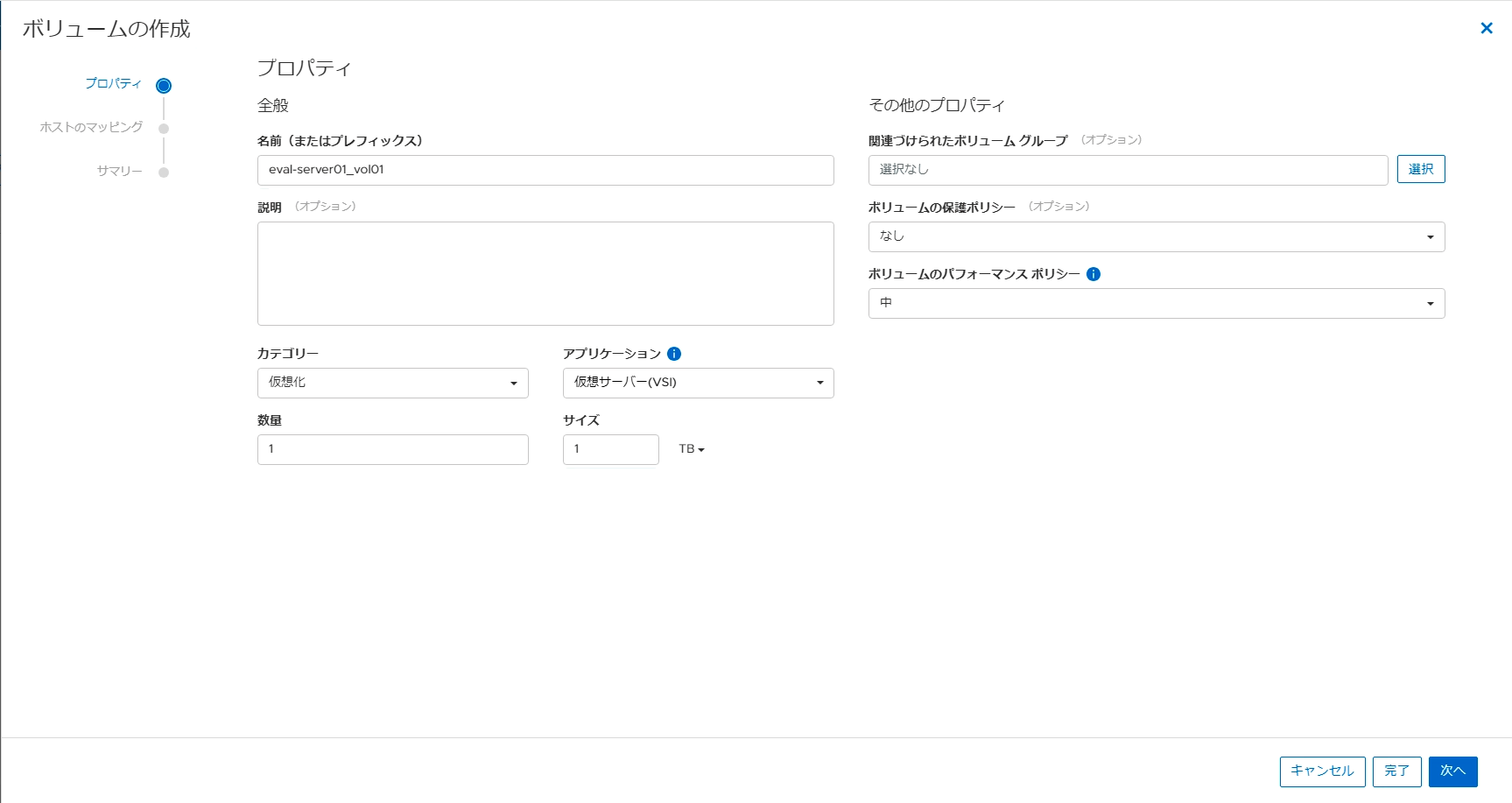Click the 選択 button for volume group

point(1421,168)
